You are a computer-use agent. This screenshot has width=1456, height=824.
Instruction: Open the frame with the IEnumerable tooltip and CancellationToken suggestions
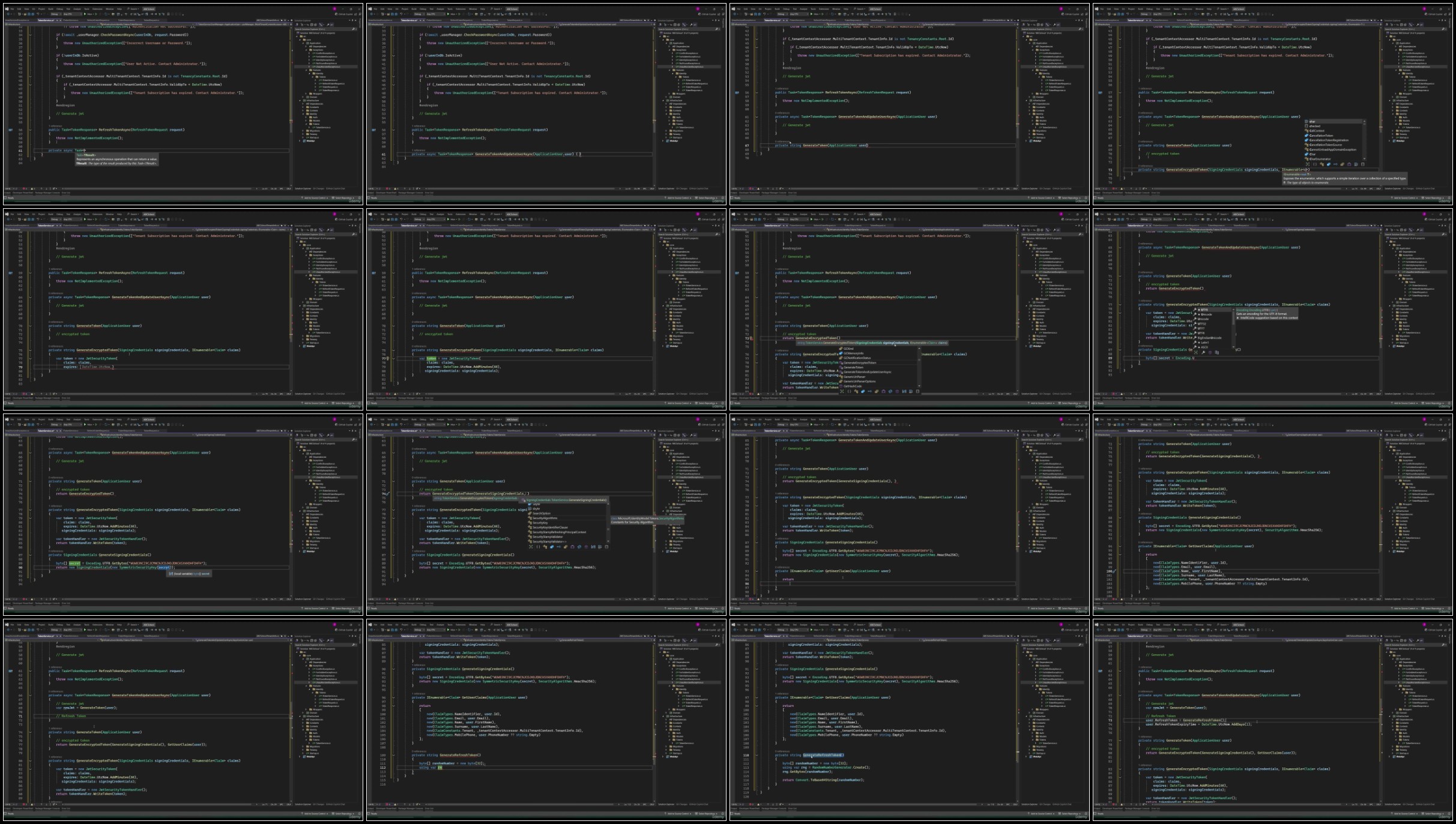(x=1273, y=104)
